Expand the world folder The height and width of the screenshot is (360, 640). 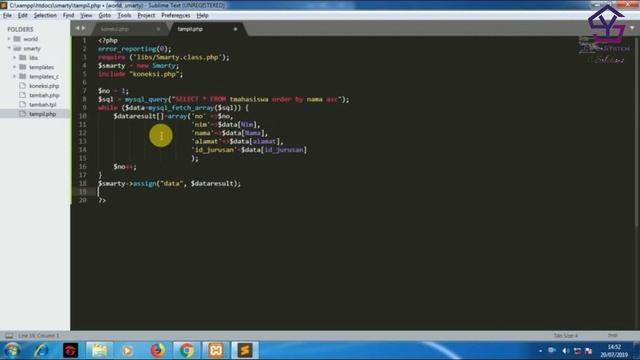click(x=9, y=39)
